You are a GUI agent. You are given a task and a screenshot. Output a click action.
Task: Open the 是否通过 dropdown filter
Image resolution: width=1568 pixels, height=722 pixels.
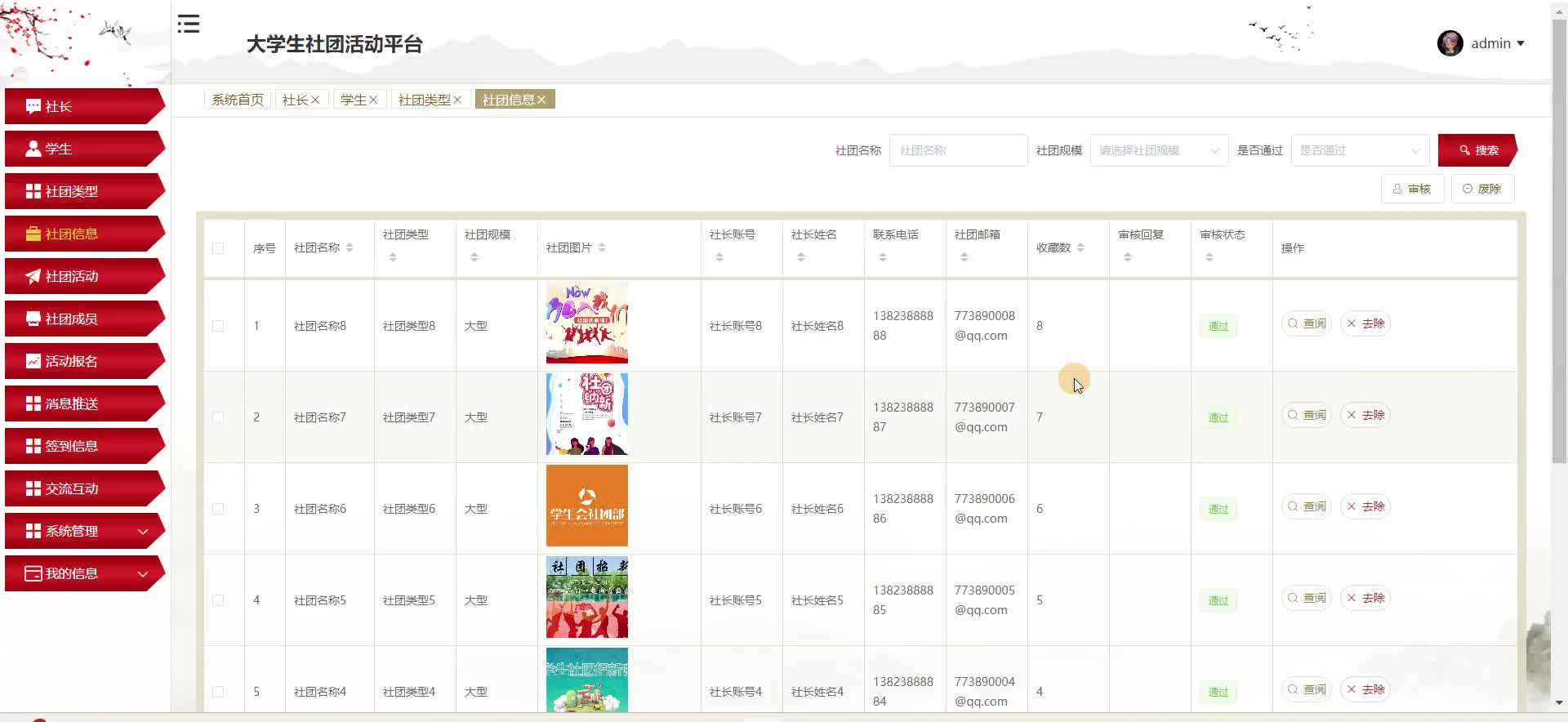[x=1359, y=150]
